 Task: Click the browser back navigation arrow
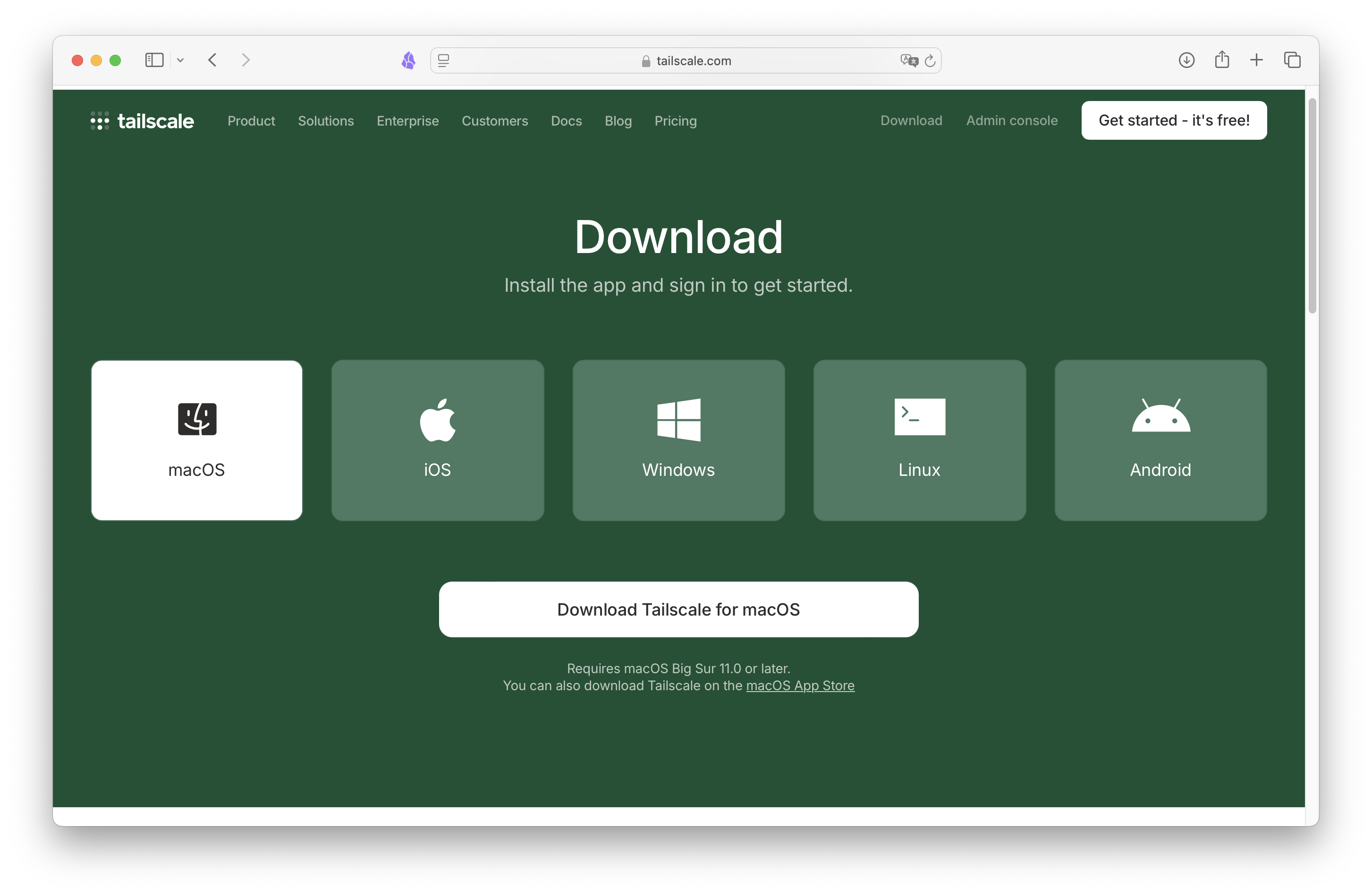click(x=211, y=60)
